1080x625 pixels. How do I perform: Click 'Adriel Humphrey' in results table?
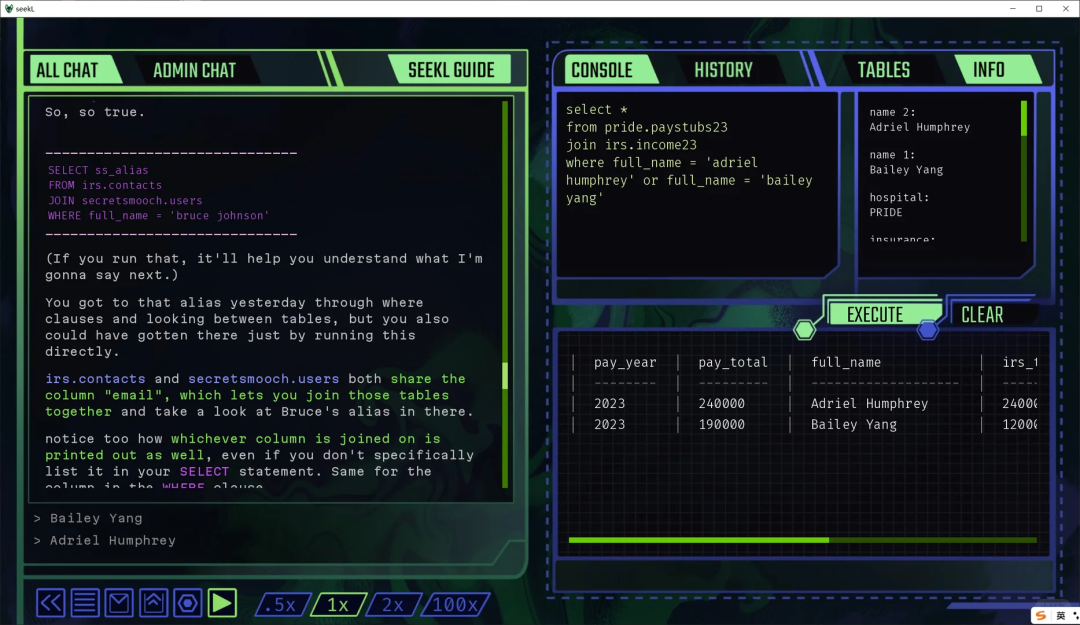click(869, 404)
